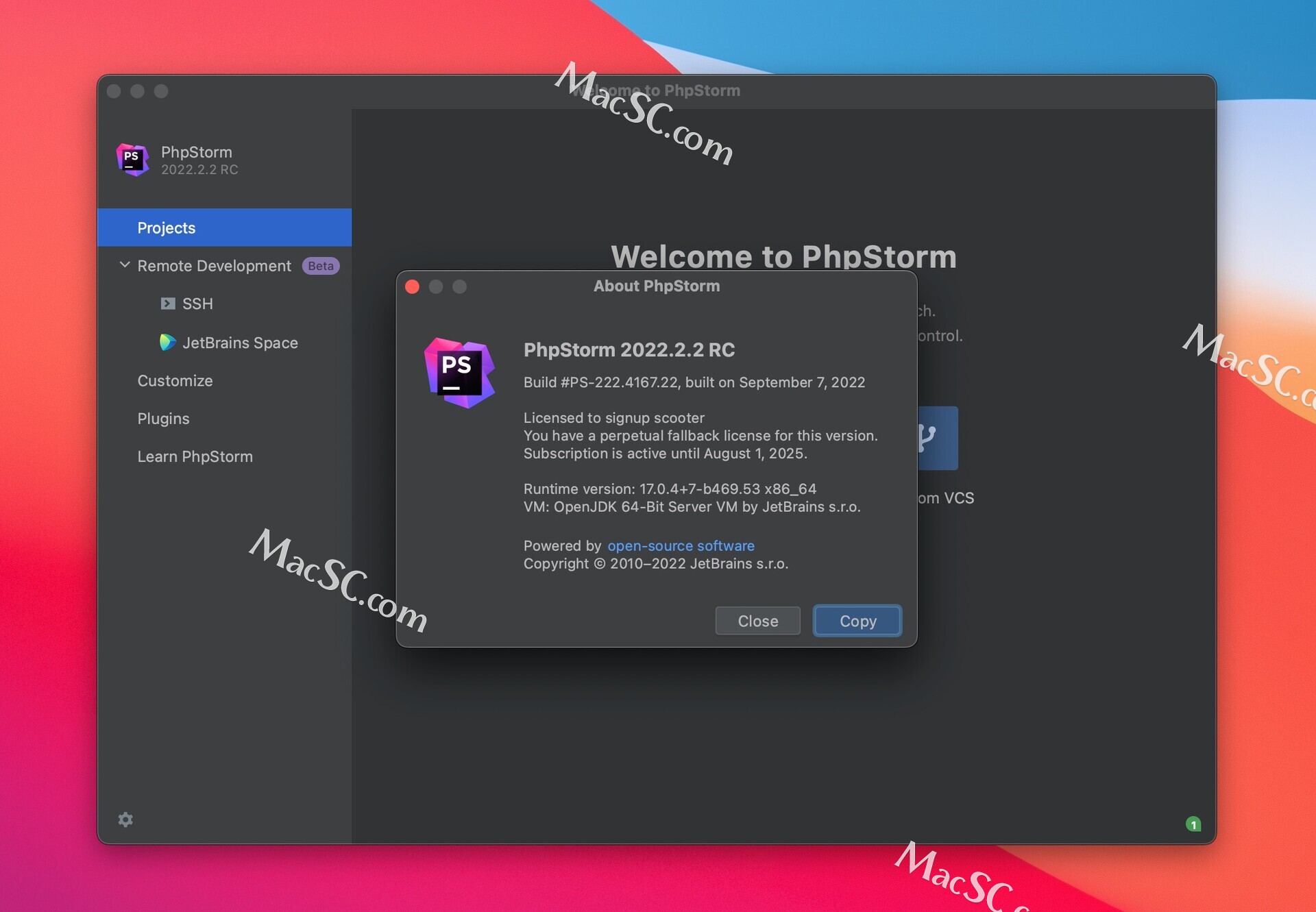Click the Copy button in About dialog
This screenshot has width=1316, height=912.
pos(857,620)
